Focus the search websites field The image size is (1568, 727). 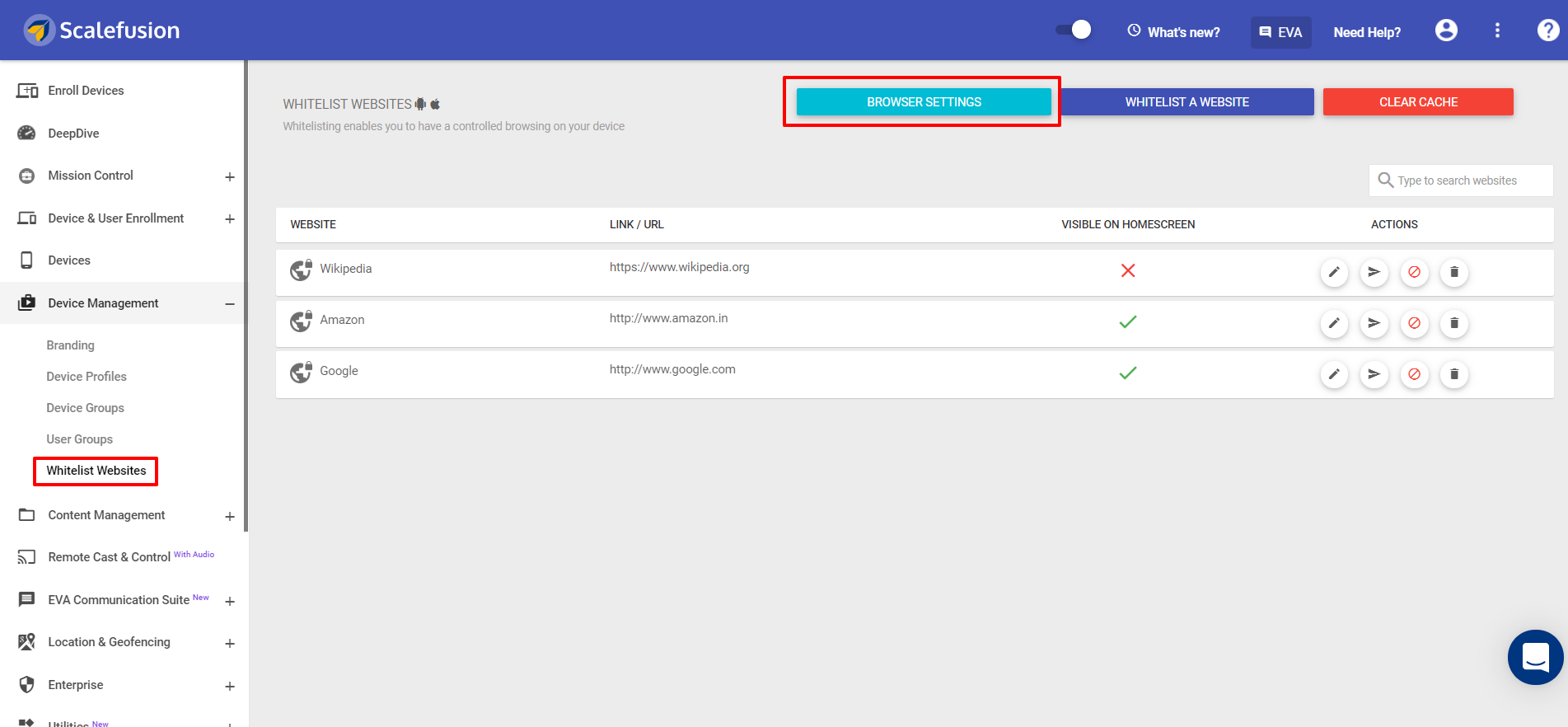[x=1461, y=181]
